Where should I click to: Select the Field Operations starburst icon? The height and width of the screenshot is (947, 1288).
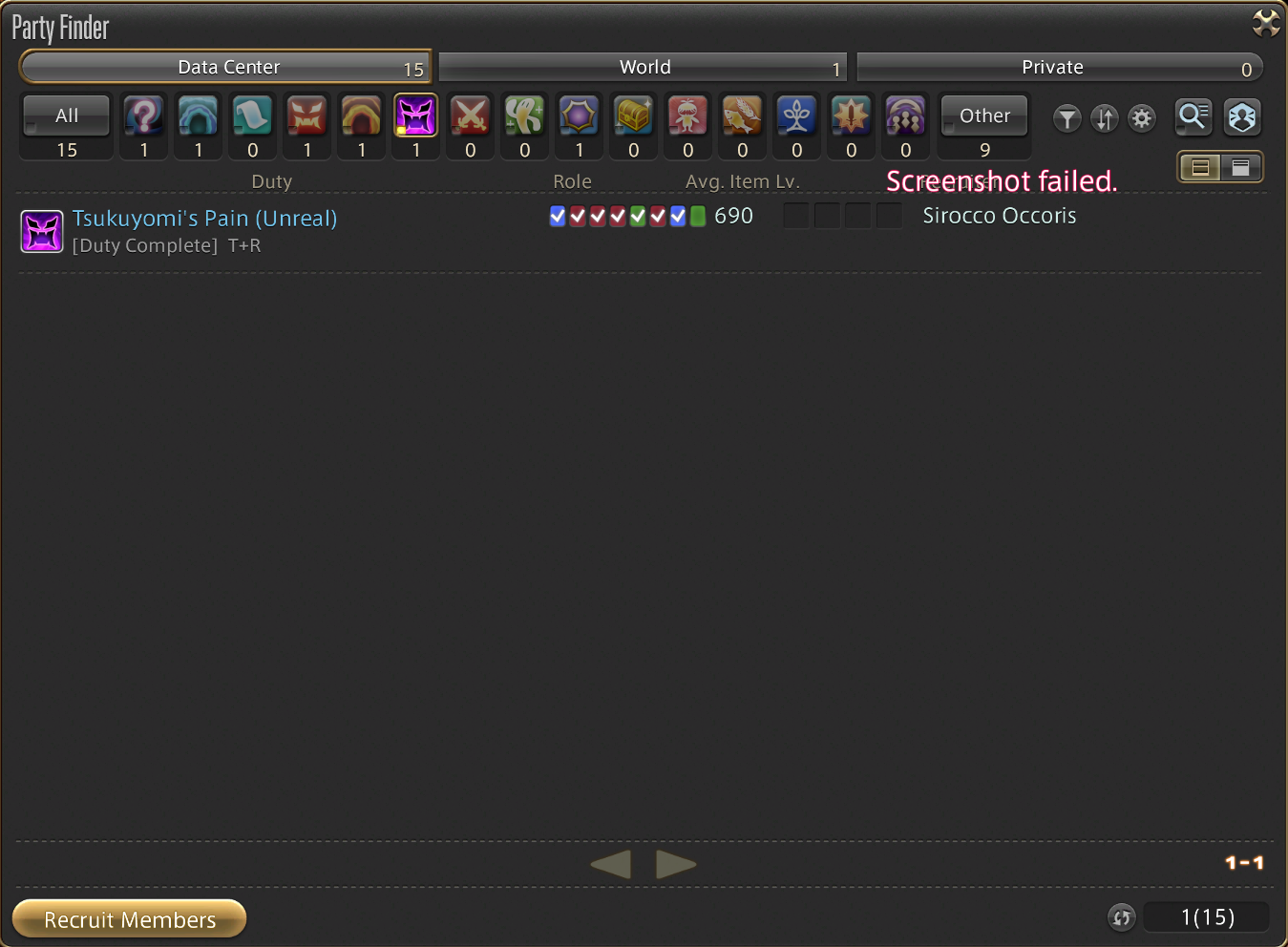point(852,116)
